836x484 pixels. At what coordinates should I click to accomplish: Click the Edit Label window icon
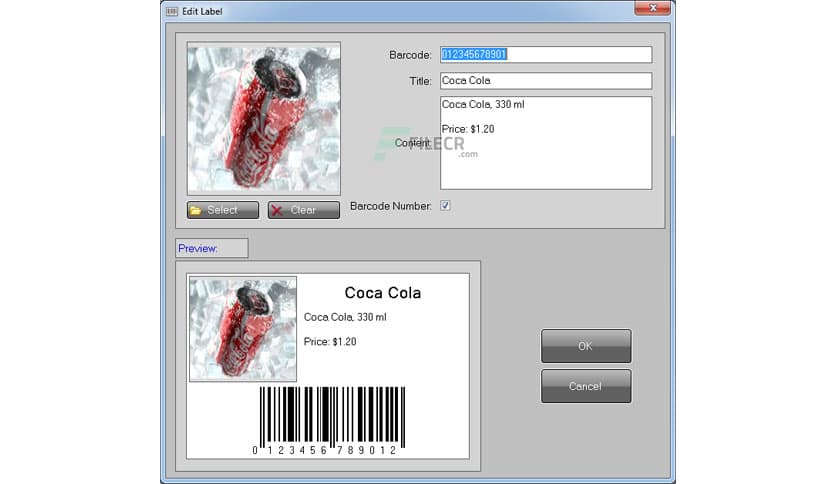click(170, 10)
